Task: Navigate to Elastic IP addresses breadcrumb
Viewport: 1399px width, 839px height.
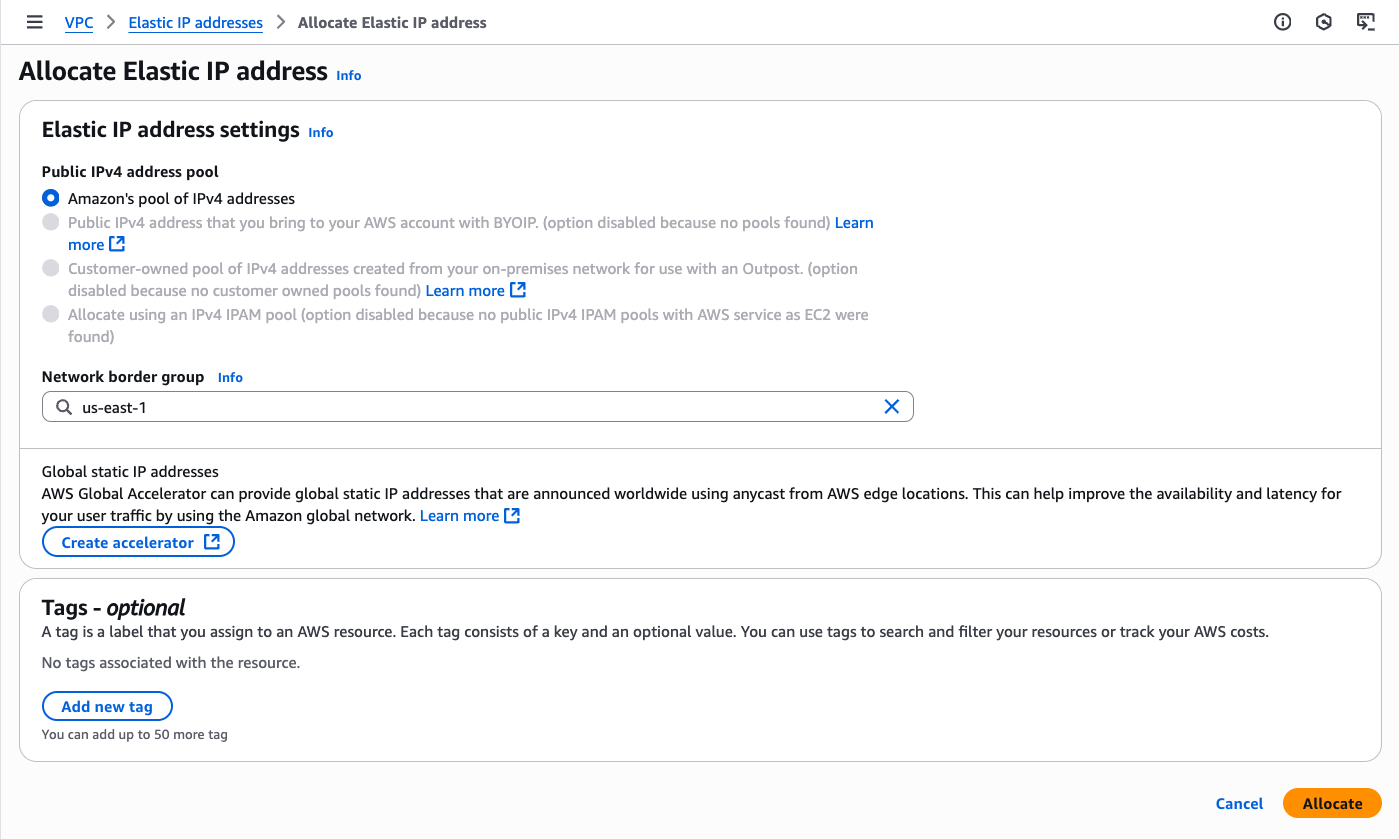Action: [196, 22]
